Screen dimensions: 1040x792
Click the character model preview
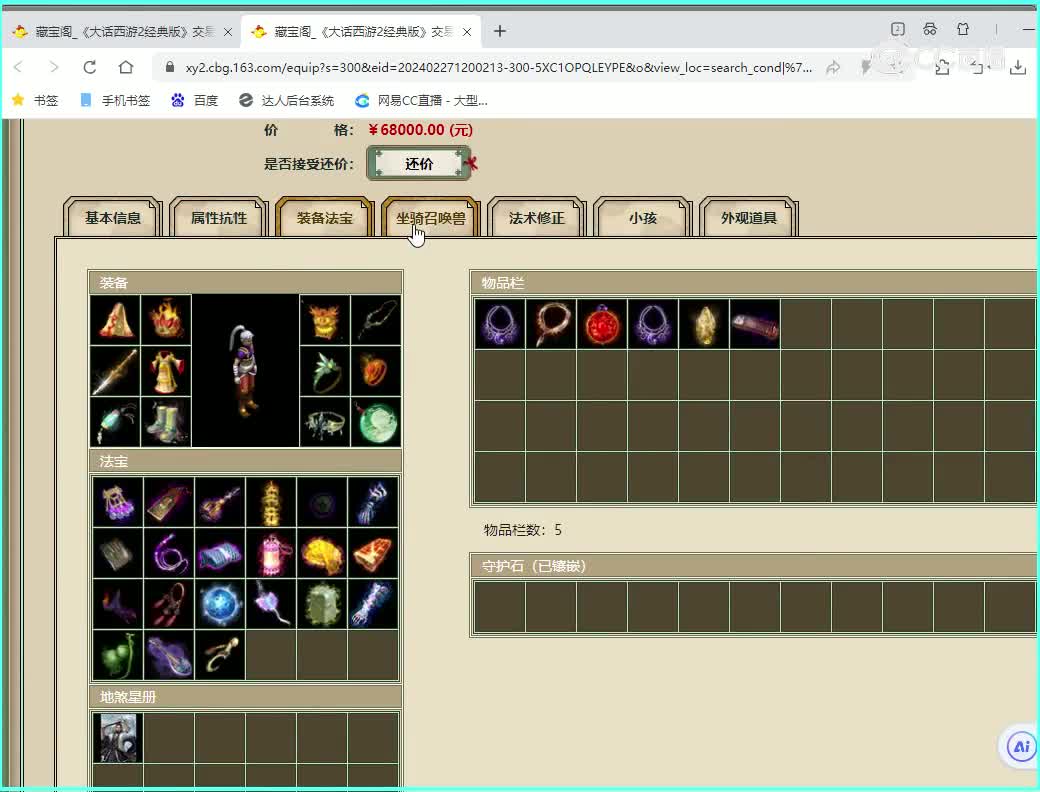pos(245,370)
